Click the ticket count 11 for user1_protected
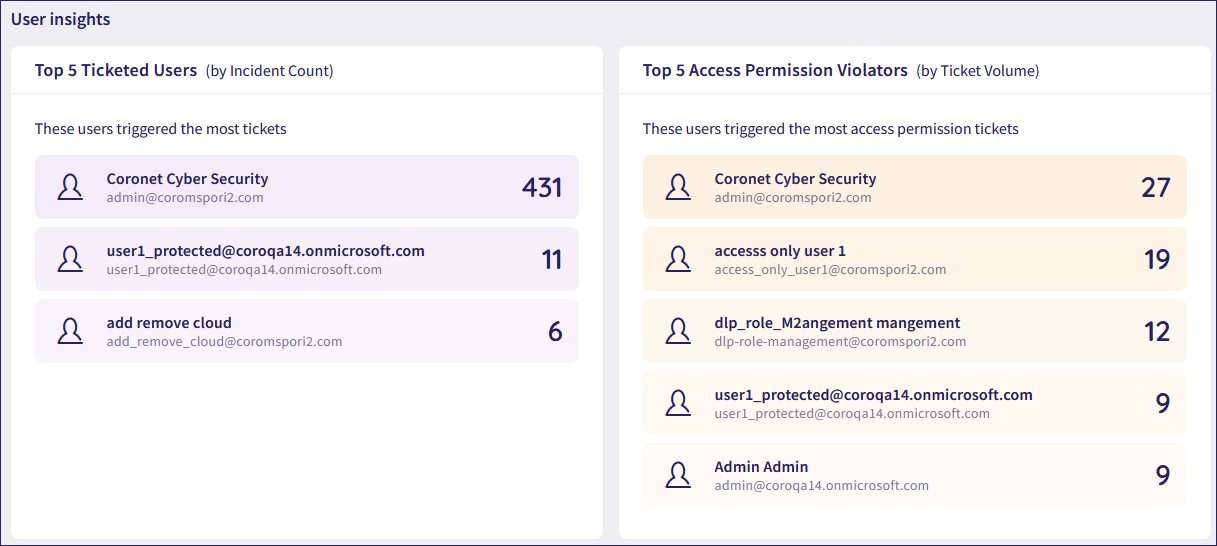The height and width of the screenshot is (546, 1217). pos(551,259)
